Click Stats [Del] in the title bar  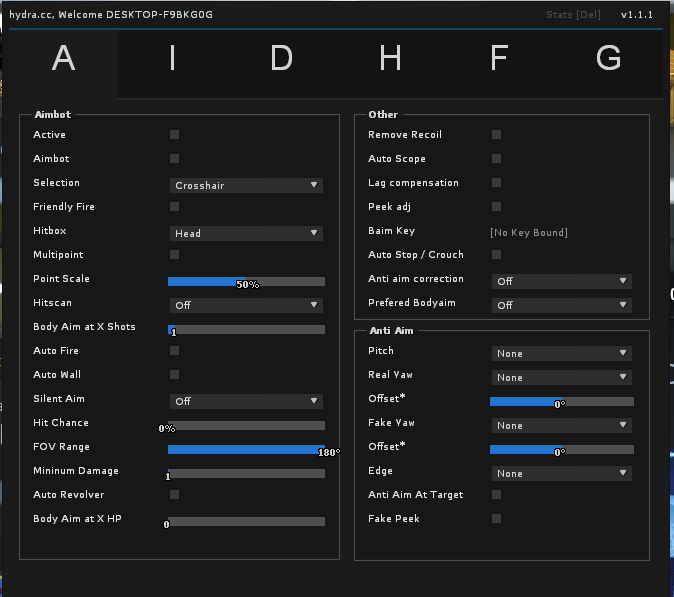tap(574, 15)
